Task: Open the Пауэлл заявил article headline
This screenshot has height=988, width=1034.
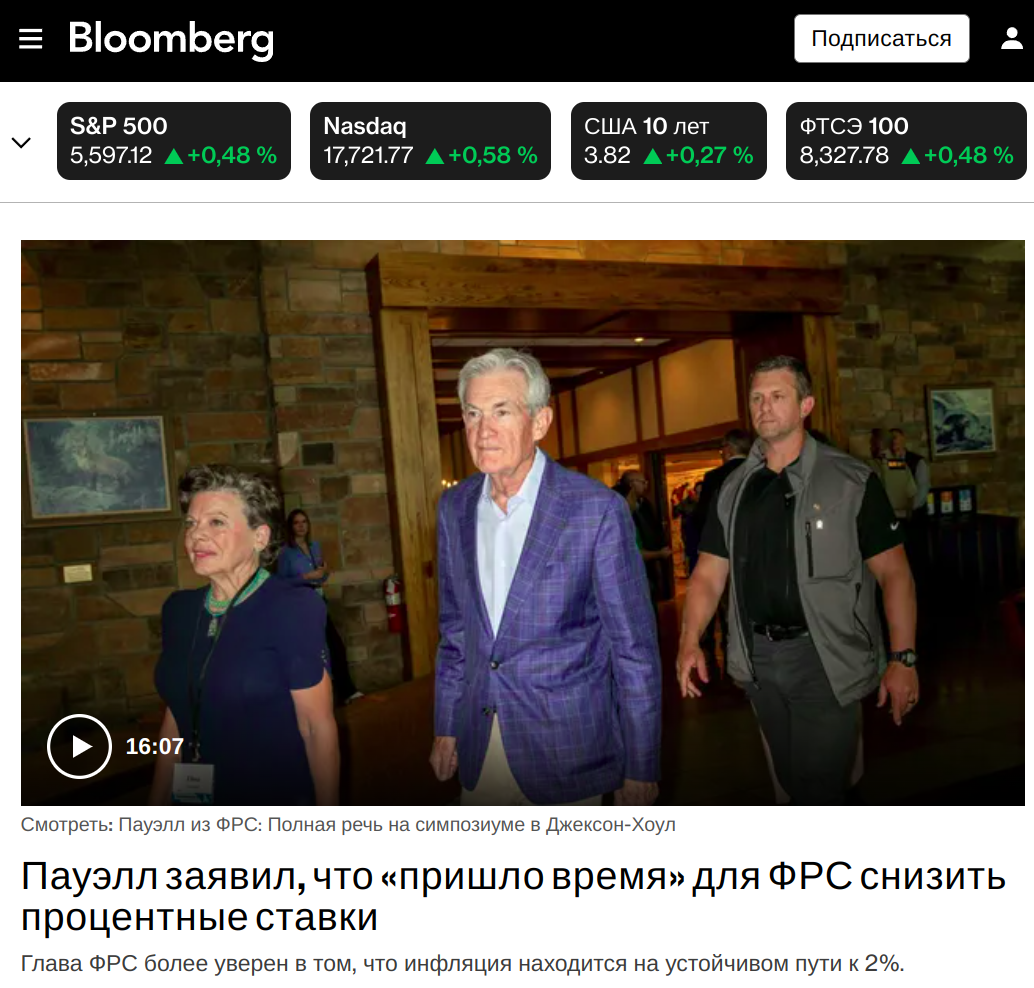Action: [514, 896]
